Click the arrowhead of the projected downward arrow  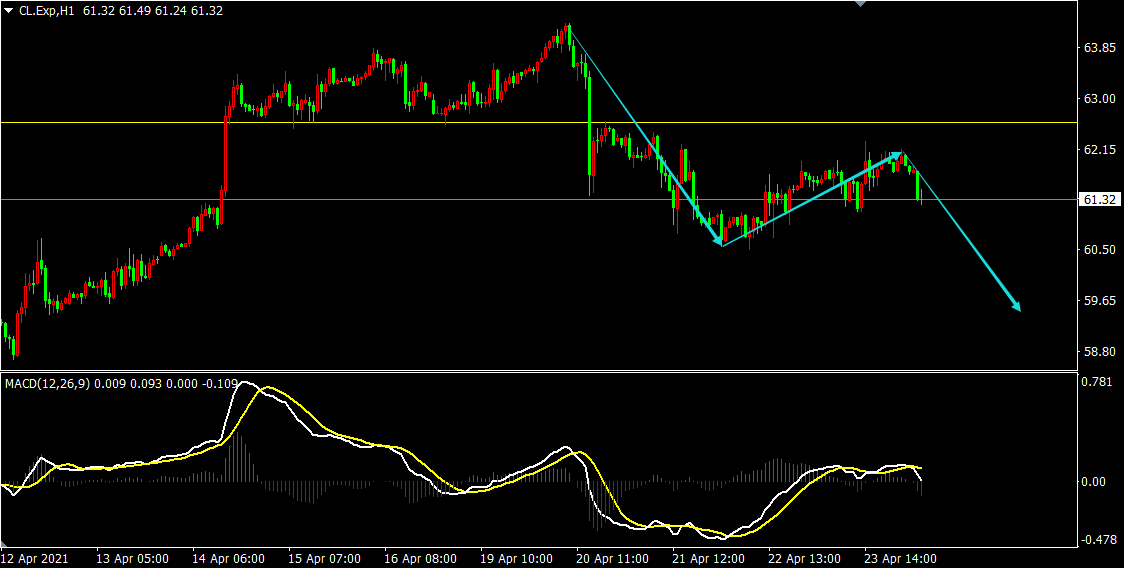click(x=1017, y=308)
